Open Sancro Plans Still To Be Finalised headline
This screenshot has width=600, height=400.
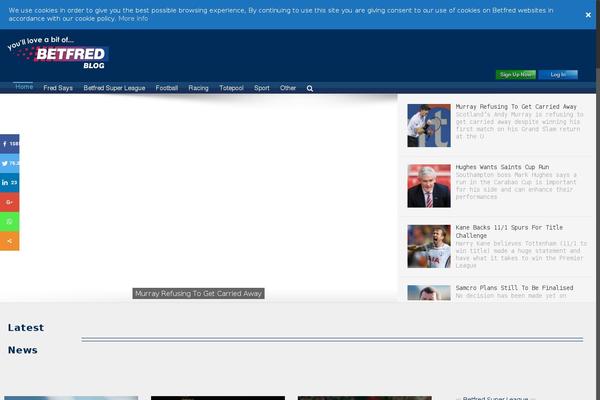[x=514, y=288]
